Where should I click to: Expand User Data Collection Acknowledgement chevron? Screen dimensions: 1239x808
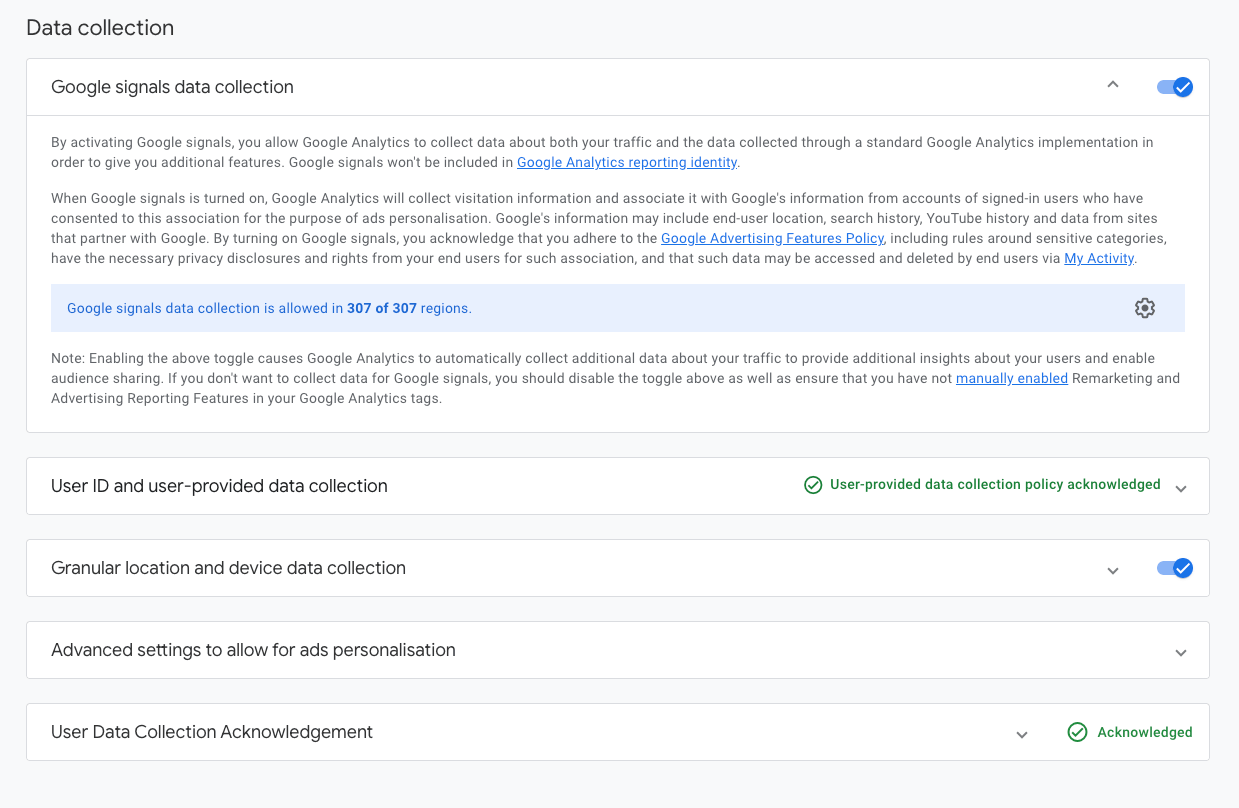1022,734
